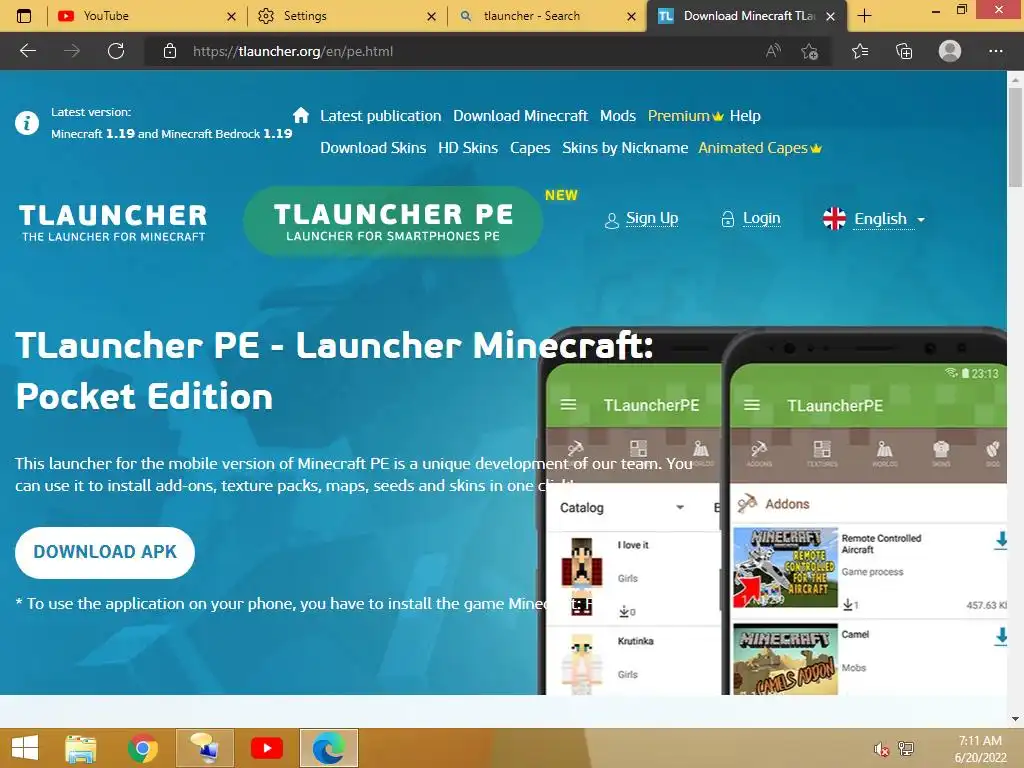Open Read aloud icon in address bar
This screenshot has height=768, width=1024.
[x=773, y=51]
